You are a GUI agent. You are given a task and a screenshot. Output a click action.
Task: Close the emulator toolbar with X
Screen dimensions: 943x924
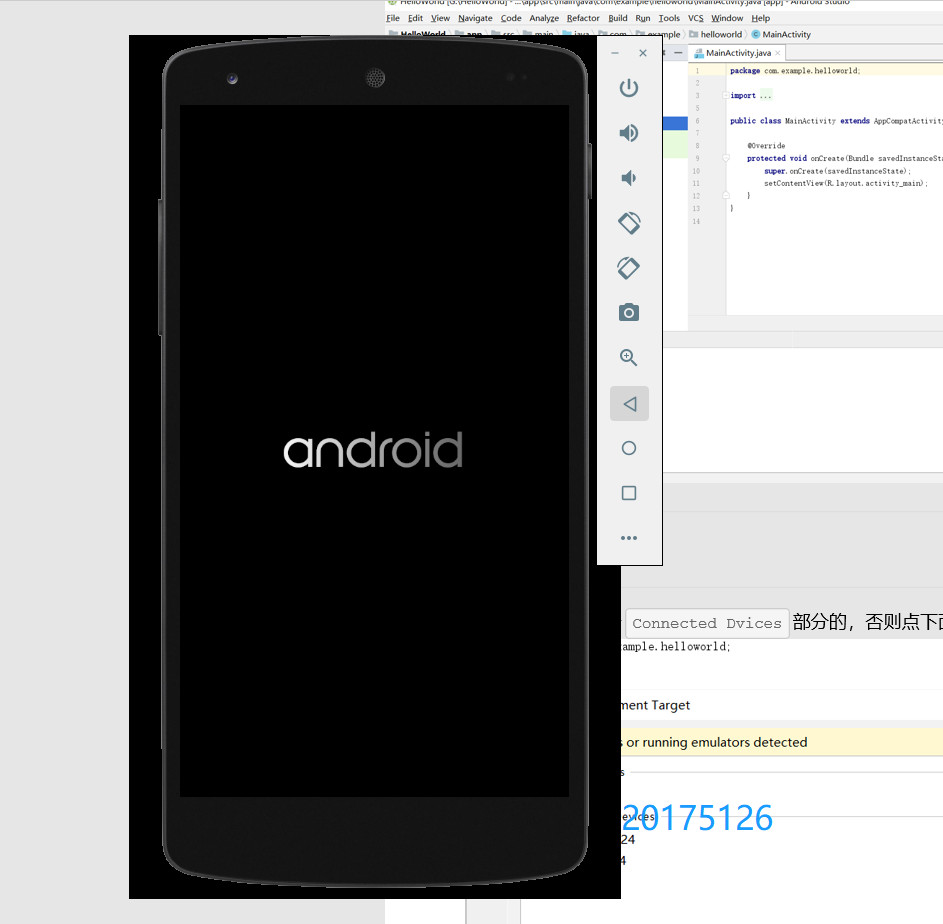(x=643, y=53)
